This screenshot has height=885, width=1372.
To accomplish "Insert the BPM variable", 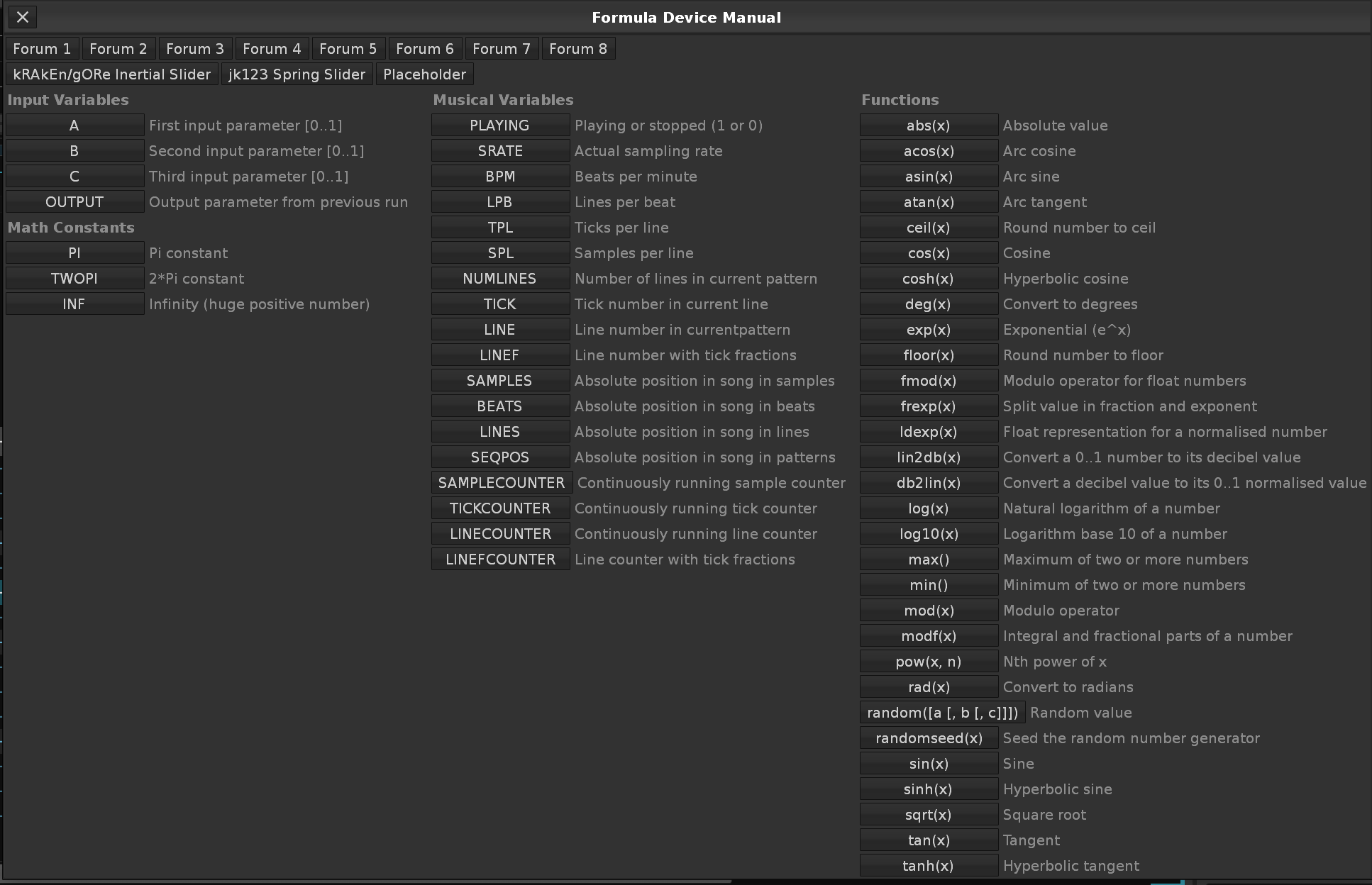I will click(x=500, y=177).
